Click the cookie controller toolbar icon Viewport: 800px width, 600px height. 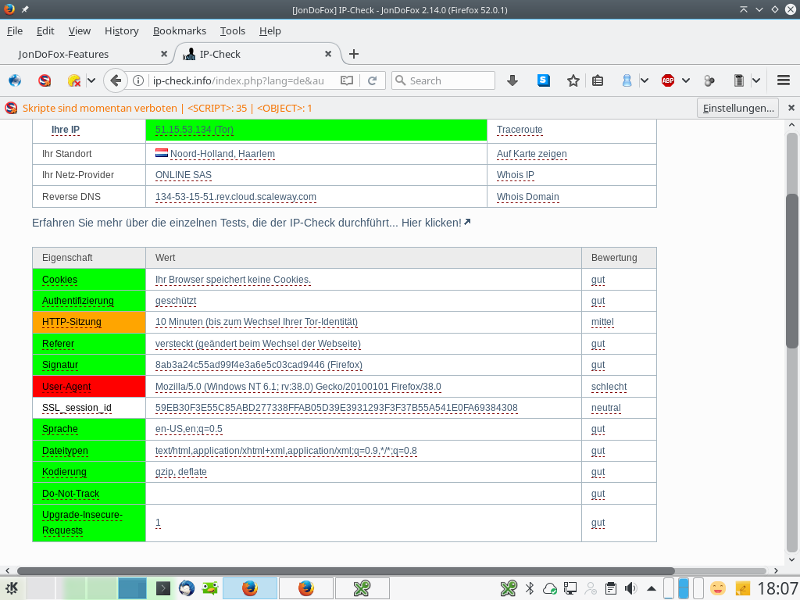pyautogui.click(x=74, y=81)
